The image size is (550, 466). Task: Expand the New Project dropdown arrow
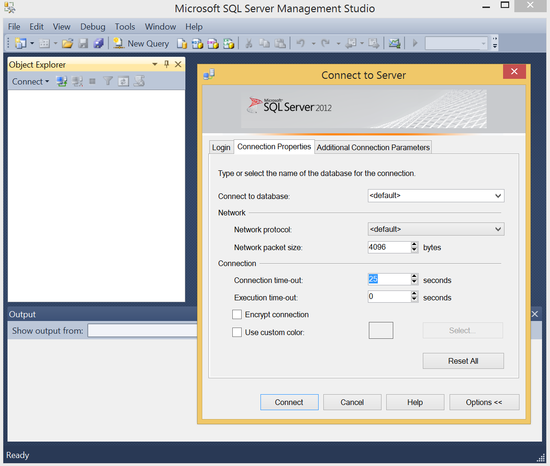(32, 43)
